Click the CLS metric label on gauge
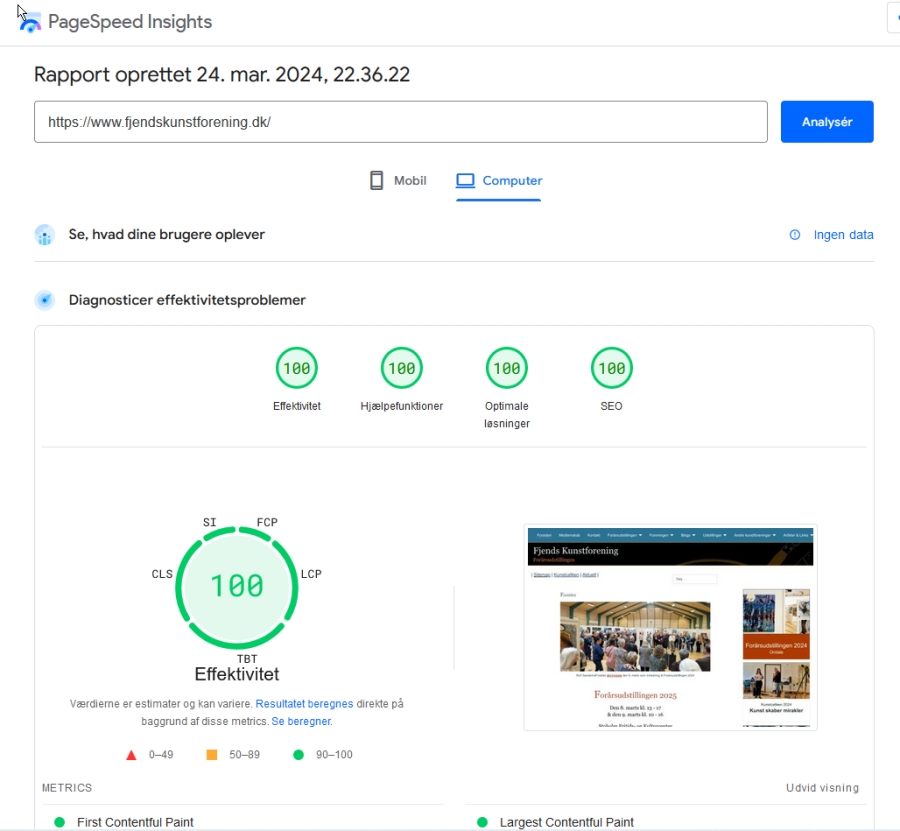Viewport: 900px width, 831px height. click(x=162, y=574)
